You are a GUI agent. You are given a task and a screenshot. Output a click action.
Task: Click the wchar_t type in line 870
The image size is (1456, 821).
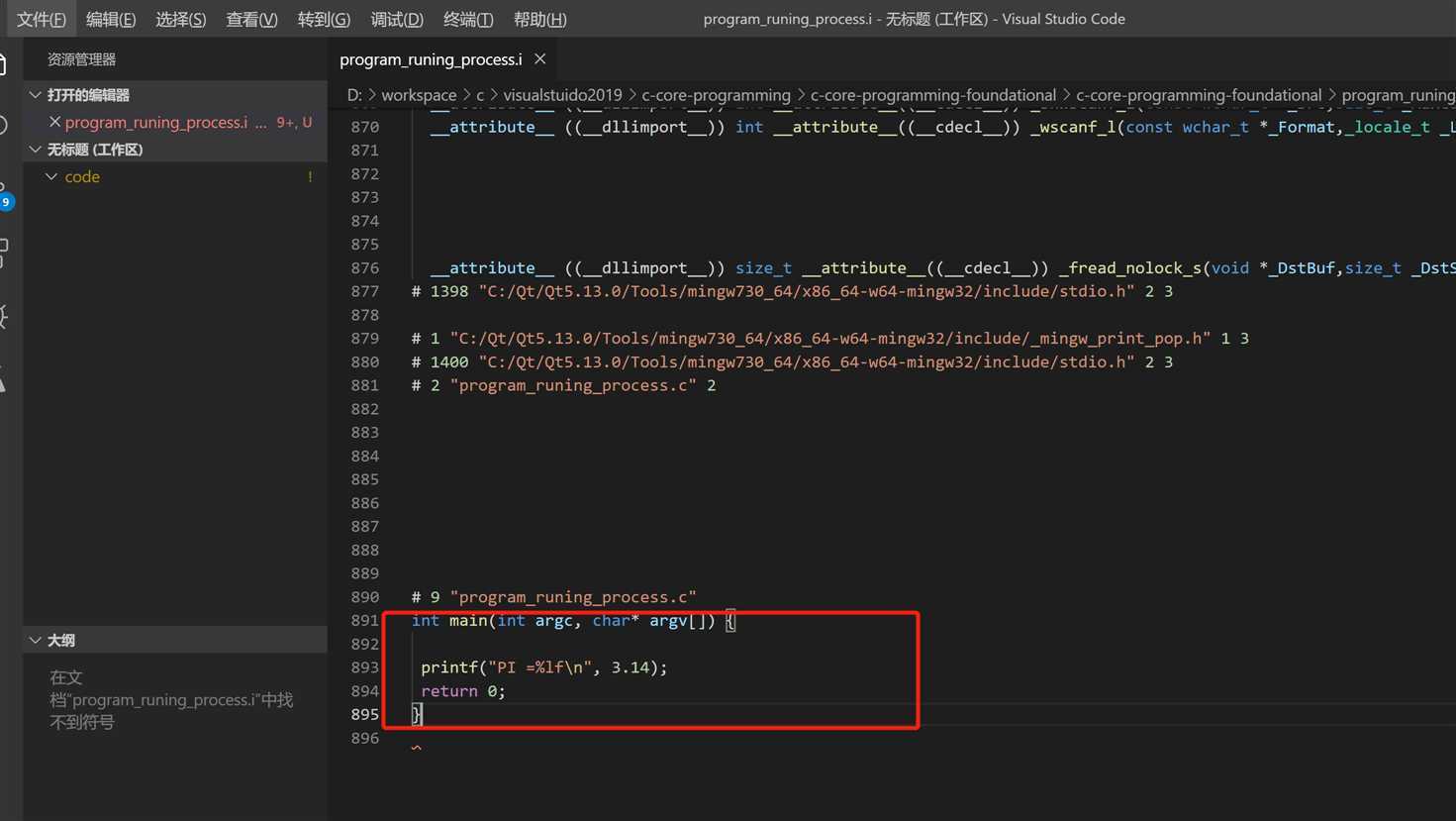(1215, 127)
